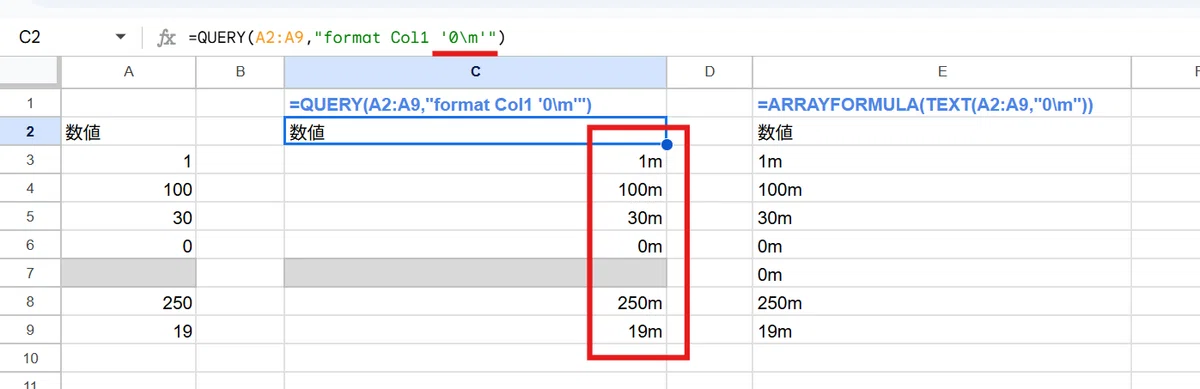Click cell C1 with QUERY formula text
The height and width of the screenshot is (389, 1200).
click(476, 103)
